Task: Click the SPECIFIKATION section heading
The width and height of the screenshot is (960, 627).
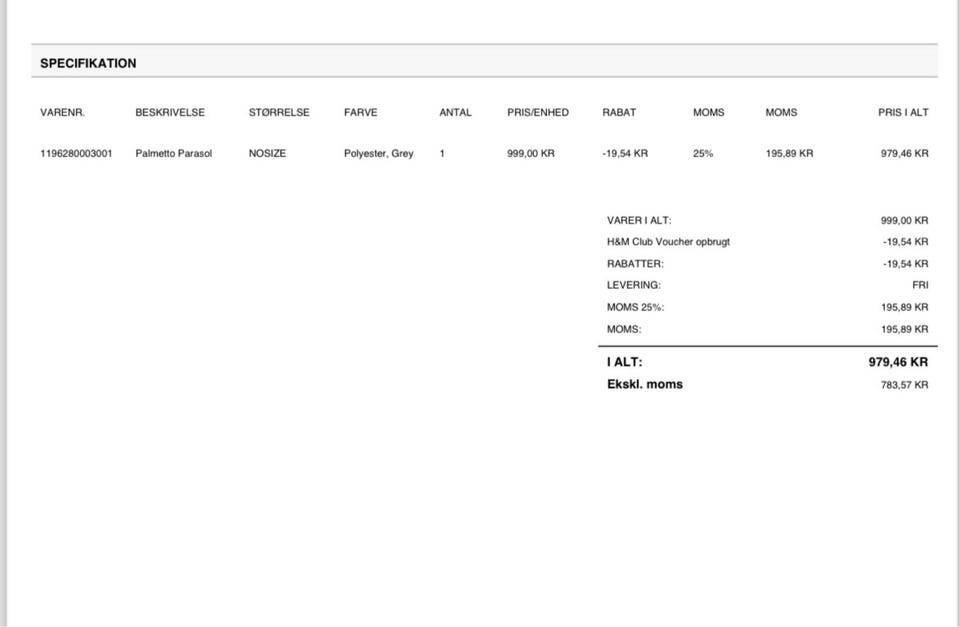Action: pos(88,63)
